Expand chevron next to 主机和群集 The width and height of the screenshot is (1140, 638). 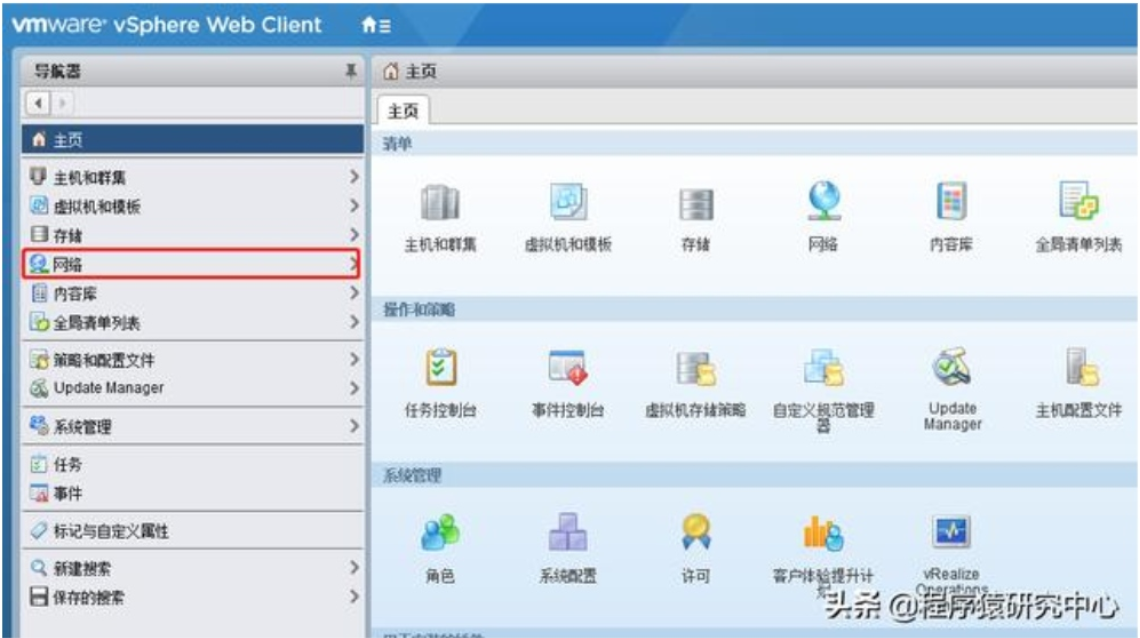point(354,177)
